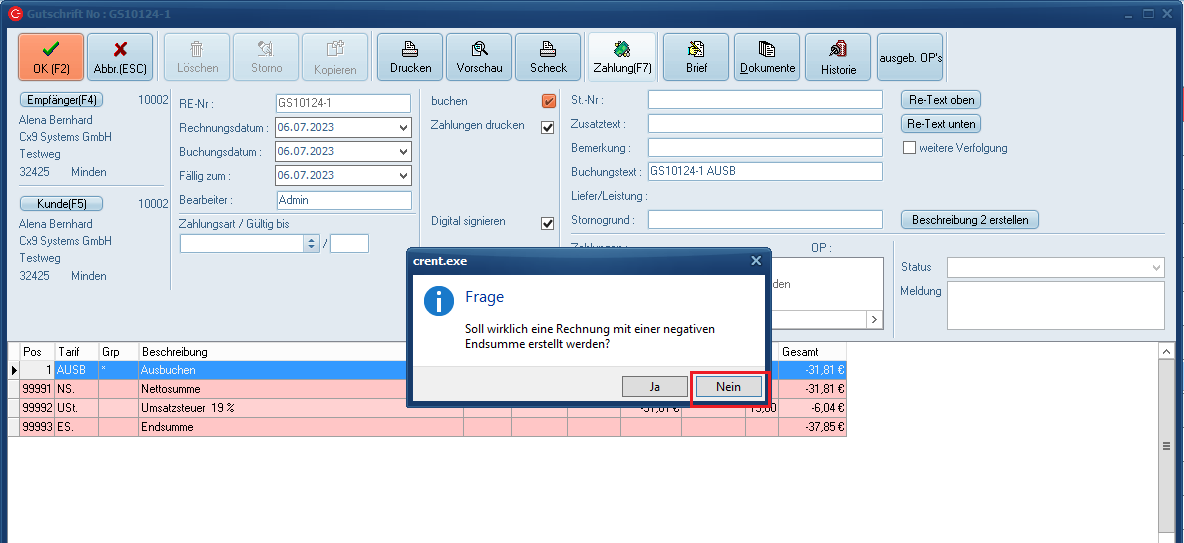Screen dimensions: 1184x543
Task: Toggle the buchen checkbox
Action: (548, 101)
